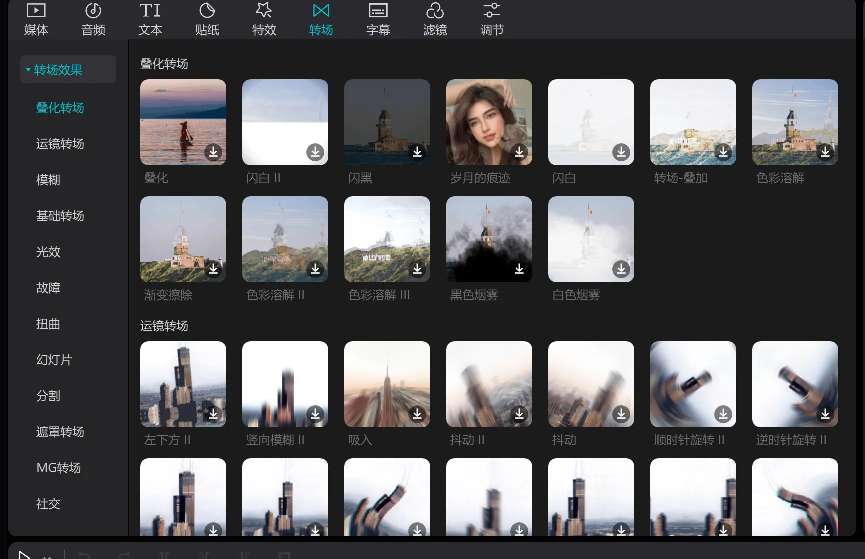This screenshot has width=865, height=559.
Task: Select the 吸入 transition thumbnail
Action: pos(387,384)
